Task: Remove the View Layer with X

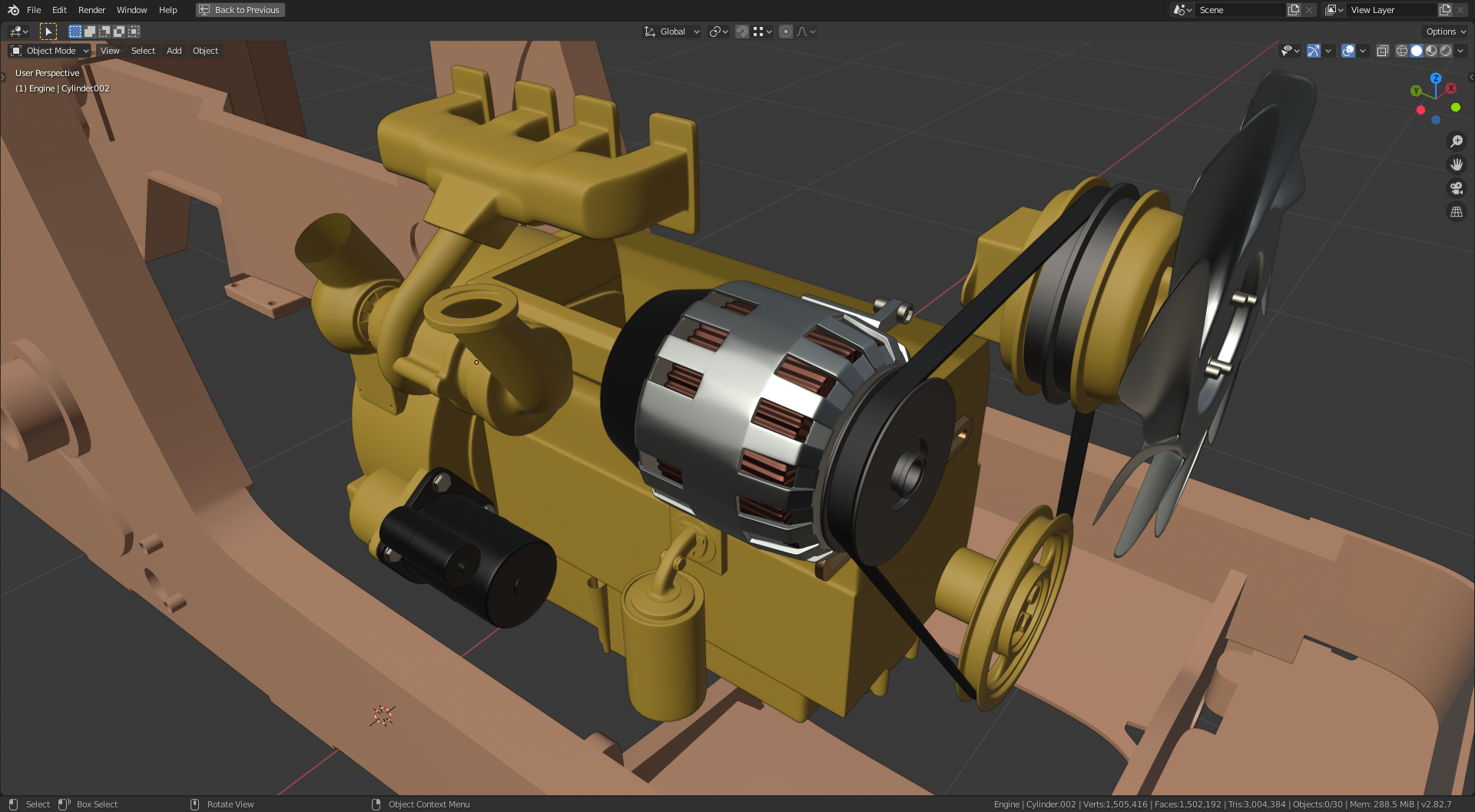Action: (x=1461, y=10)
